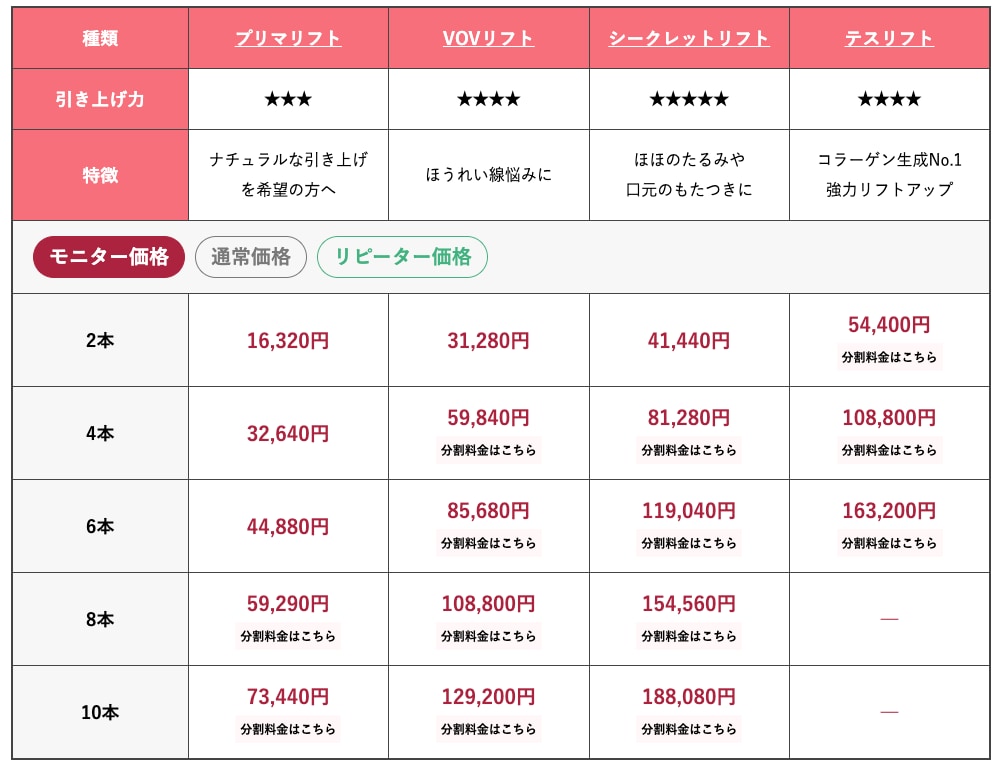The width and height of the screenshot is (998, 770).
Task: Click 分割料金はこちら under VOVリフト 8本 price
Action: 488,636
